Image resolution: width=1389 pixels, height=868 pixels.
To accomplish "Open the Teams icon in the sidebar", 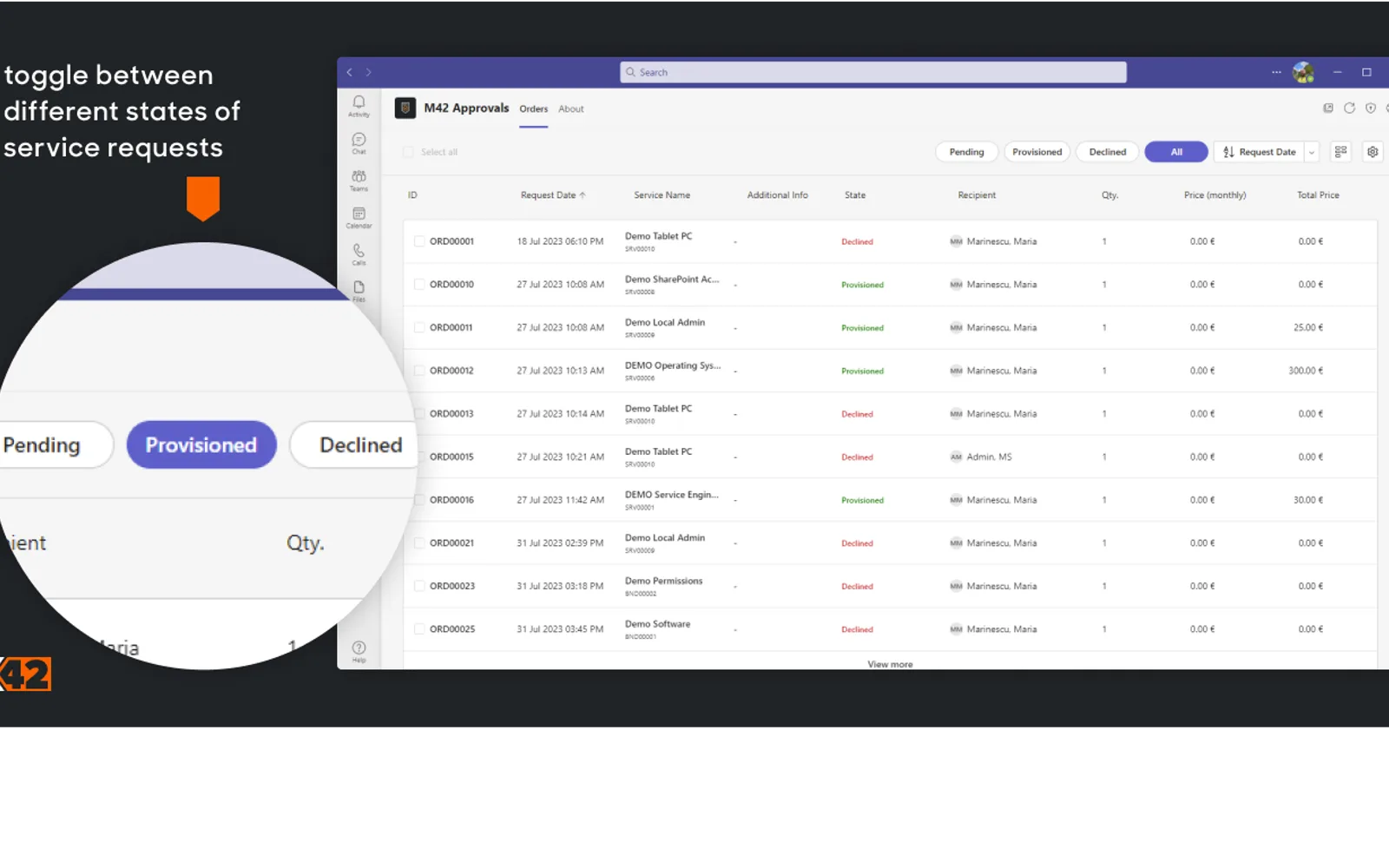I will [359, 180].
